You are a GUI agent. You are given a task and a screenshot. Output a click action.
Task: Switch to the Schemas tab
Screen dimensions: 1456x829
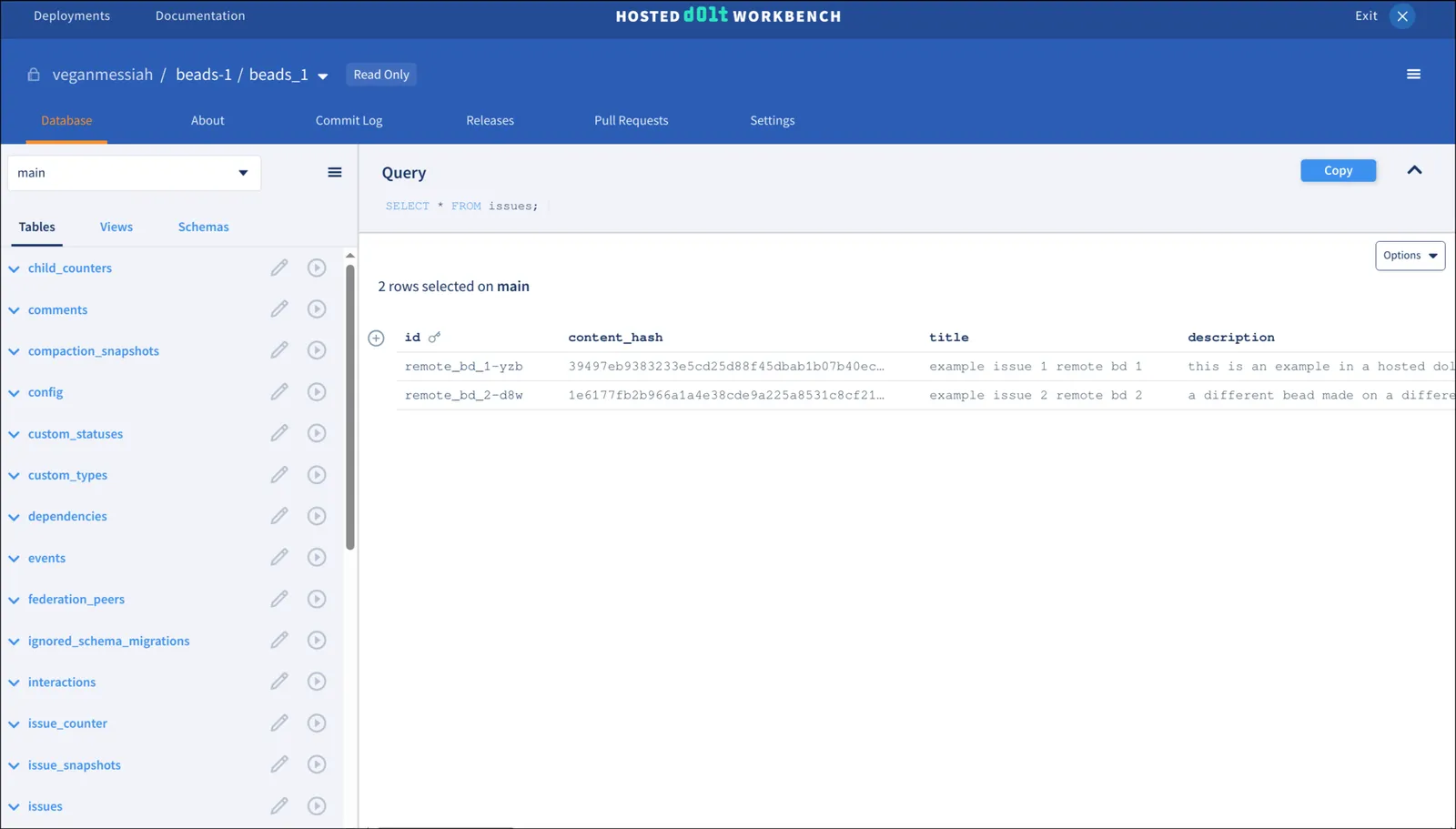(x=203, y=227)
